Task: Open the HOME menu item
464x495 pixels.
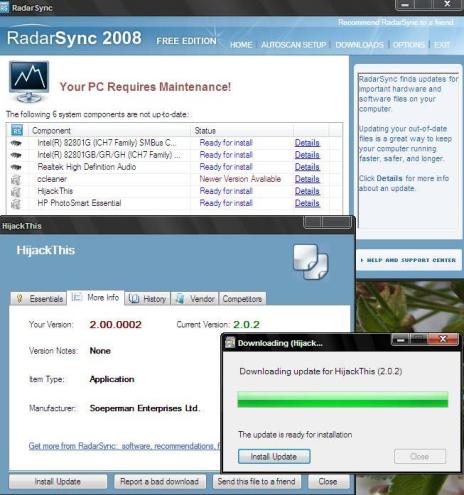Action: click(241, 45)
